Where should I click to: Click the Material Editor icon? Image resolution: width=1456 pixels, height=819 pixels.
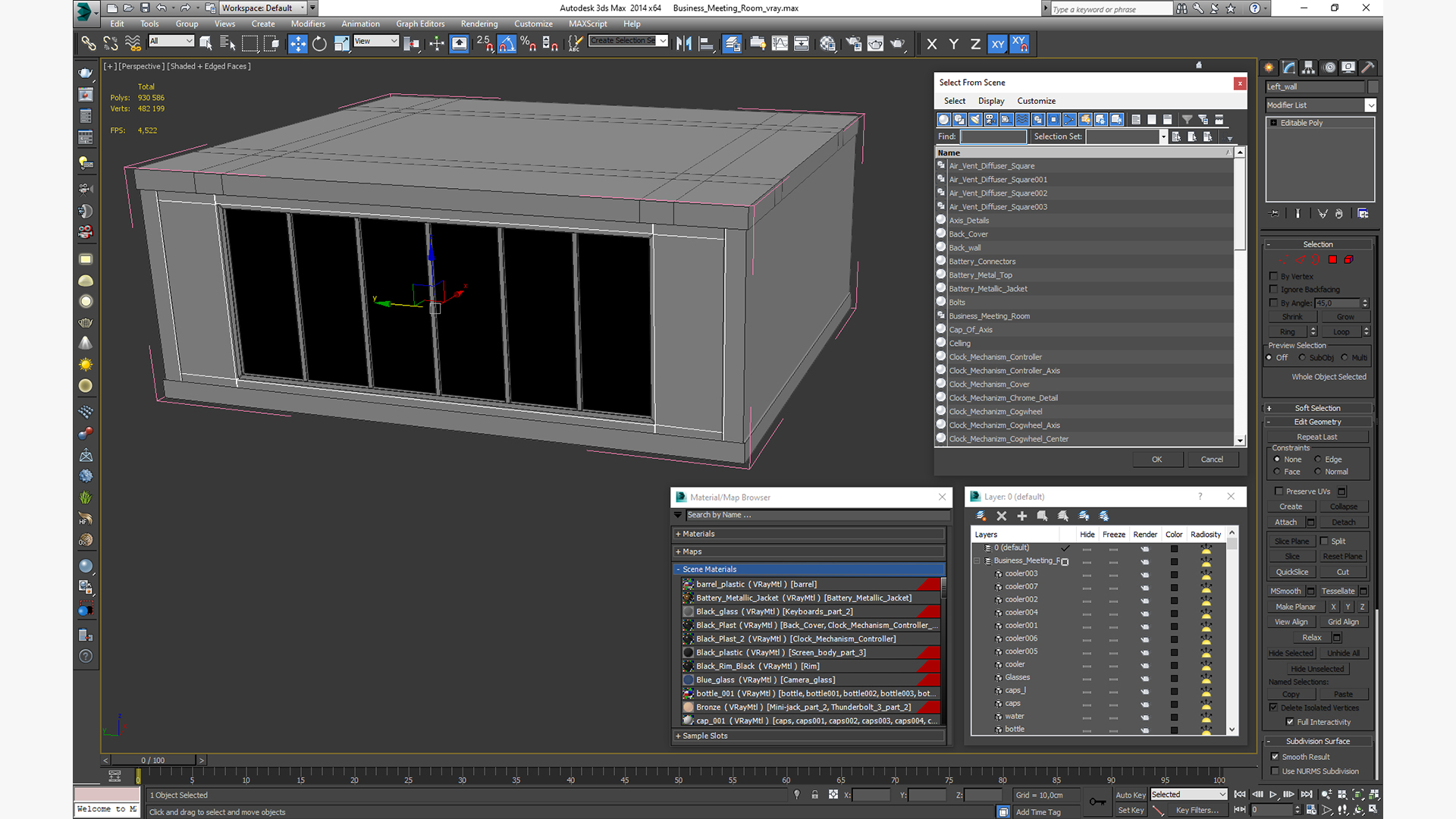click(827, 43)
